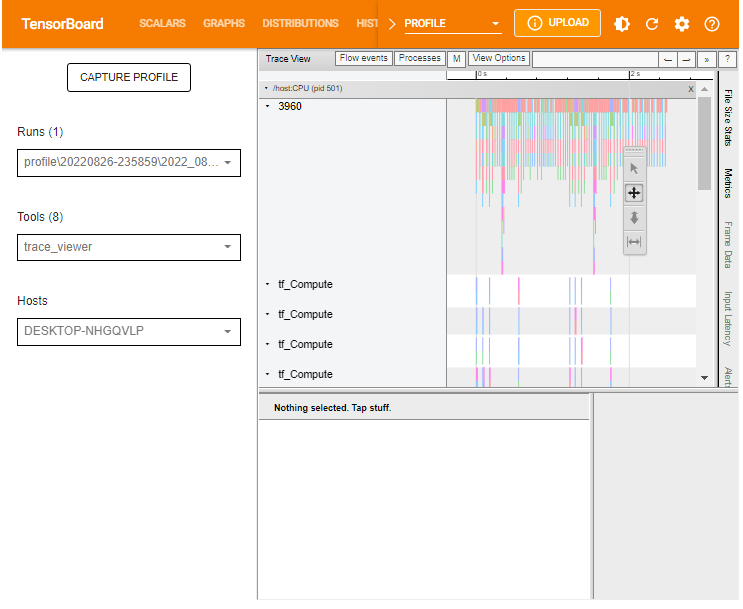Switch to the DISTRIBUTIONS tab
This screenshot has height=609, width=743.
click(x=300, y=23)
